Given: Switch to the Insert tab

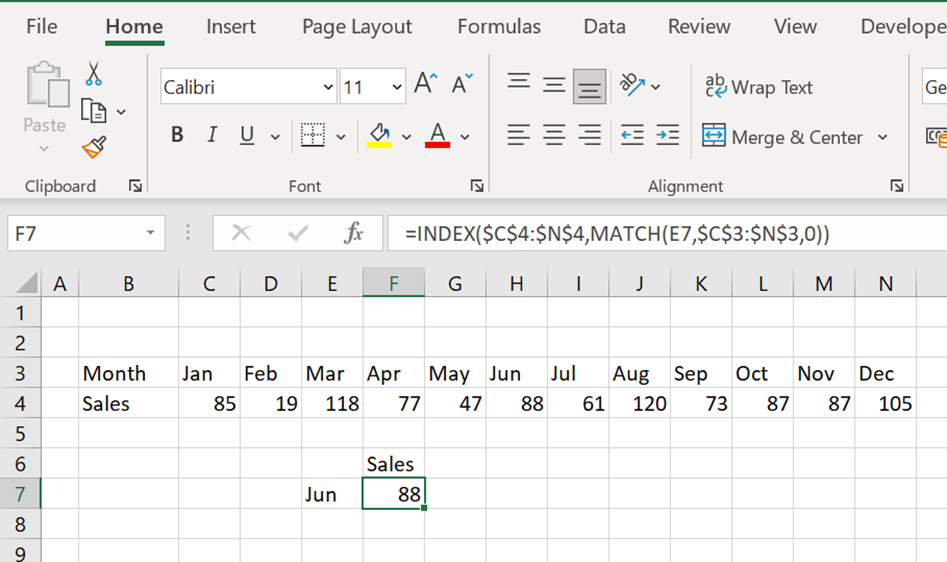Looking at the screenshot, I should pyautogui.click(x=231, y=27).
